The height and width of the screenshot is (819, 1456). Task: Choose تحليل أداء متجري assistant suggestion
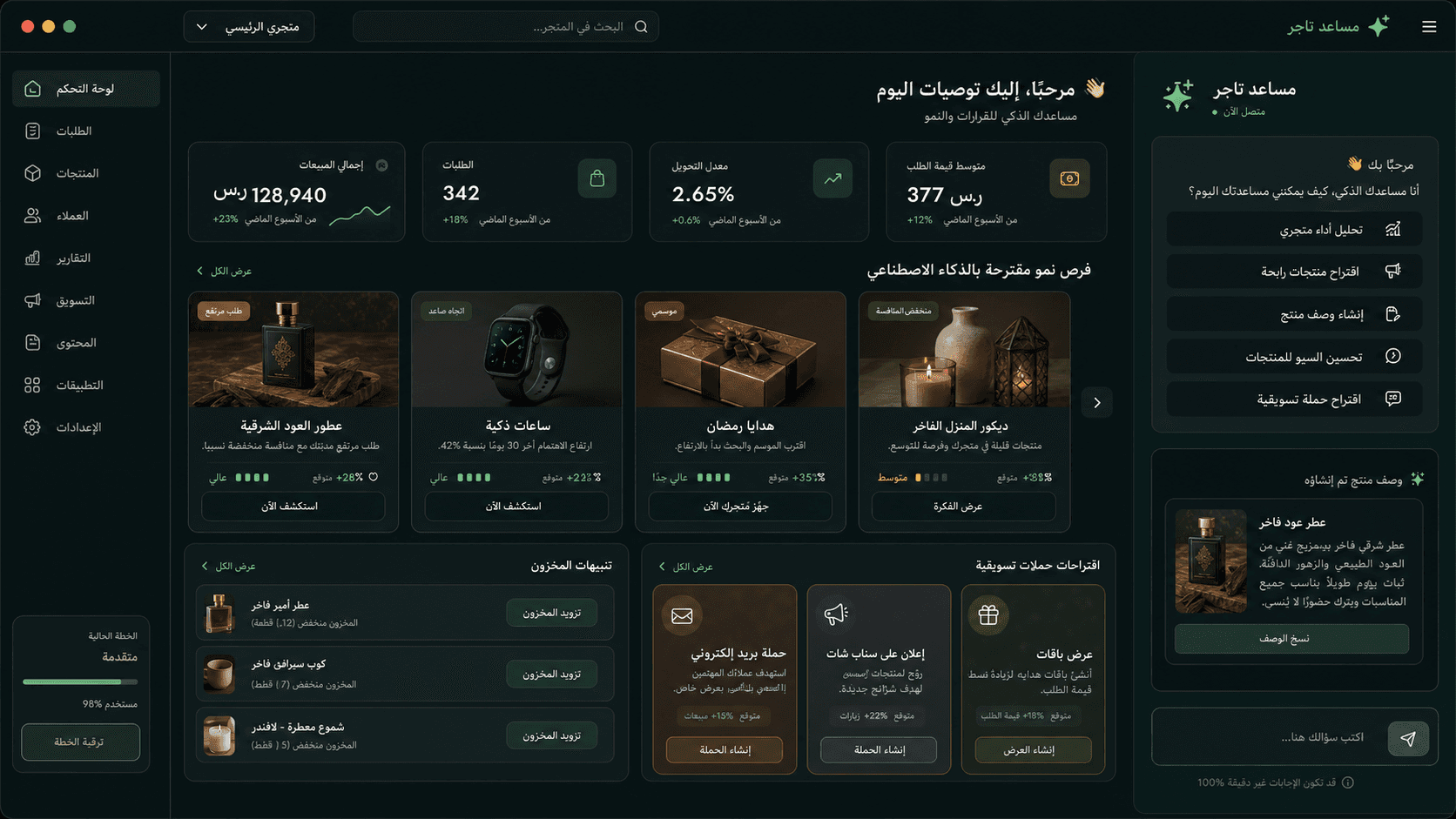pos(1294,230)
